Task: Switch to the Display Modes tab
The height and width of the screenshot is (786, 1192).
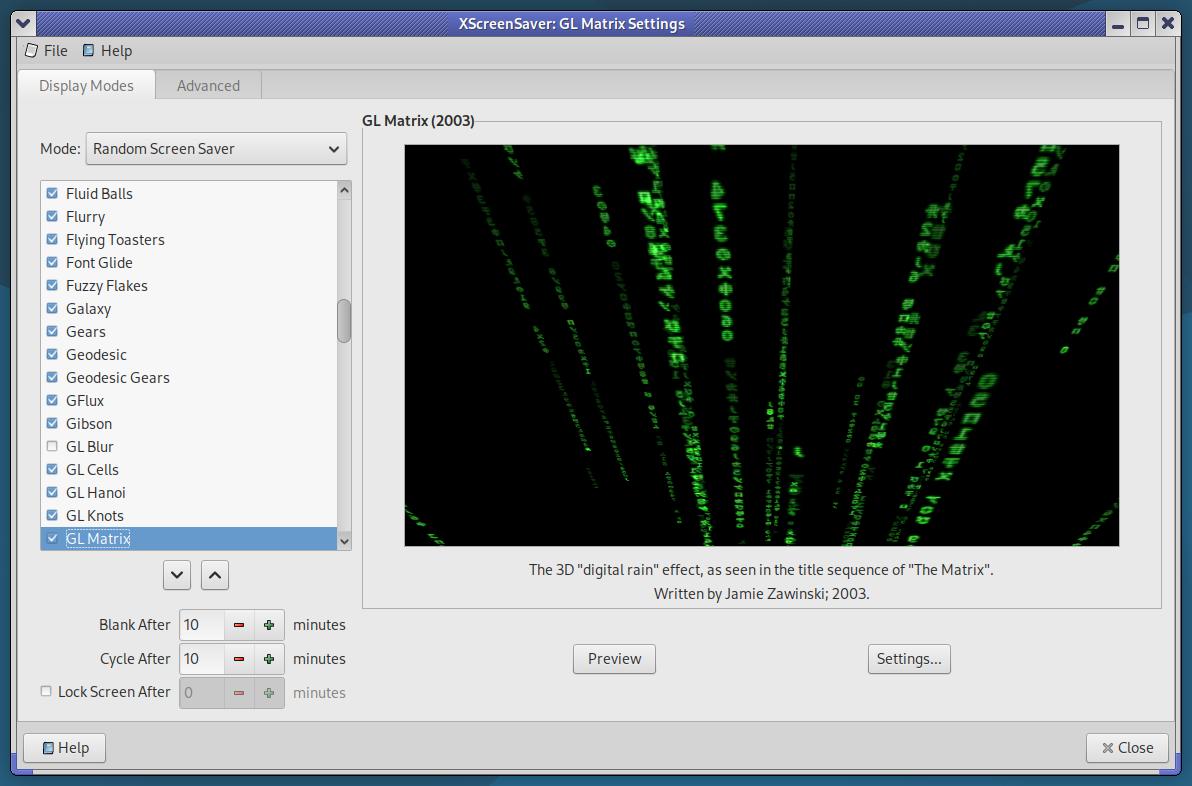Action: coord(87,86)
